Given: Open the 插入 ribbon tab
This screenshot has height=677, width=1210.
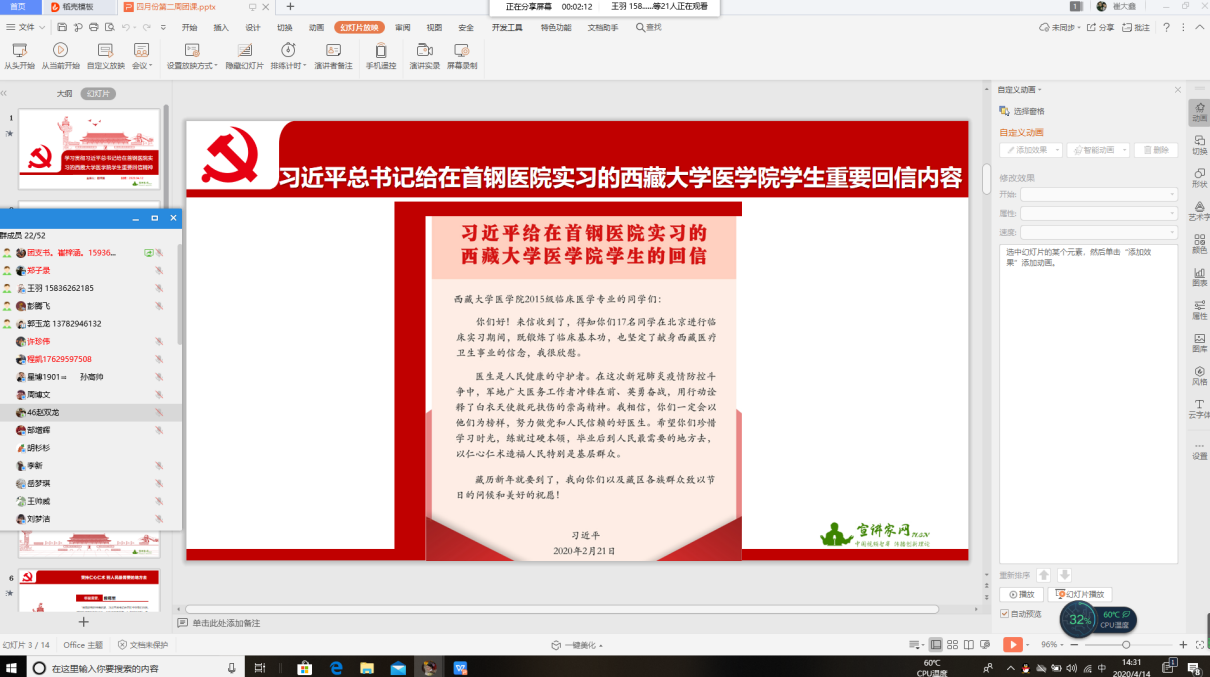Looking at the screenshot, I should point(221,27).
